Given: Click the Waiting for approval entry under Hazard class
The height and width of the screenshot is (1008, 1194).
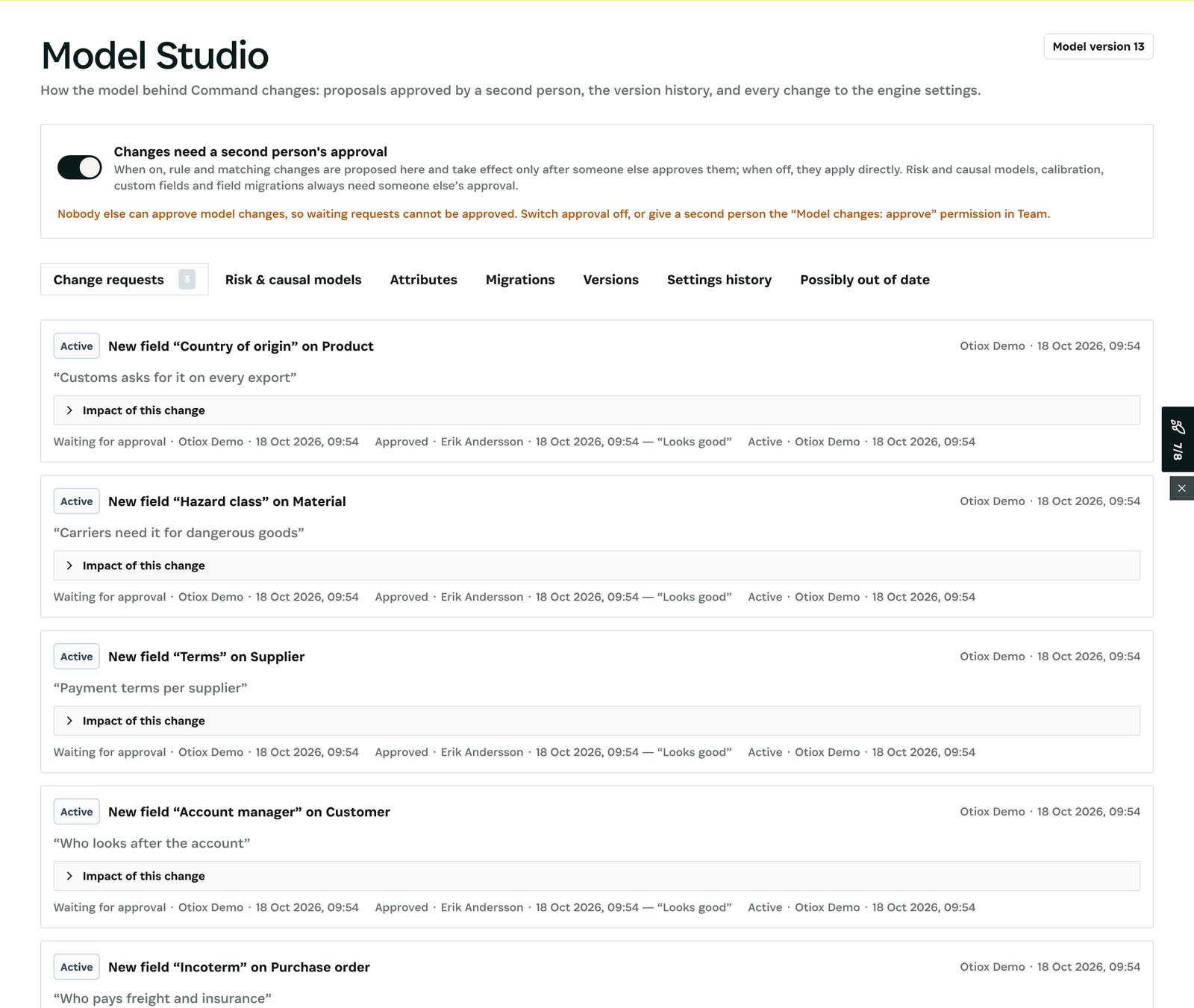Looking at the screenshot, I should (206, 597).
